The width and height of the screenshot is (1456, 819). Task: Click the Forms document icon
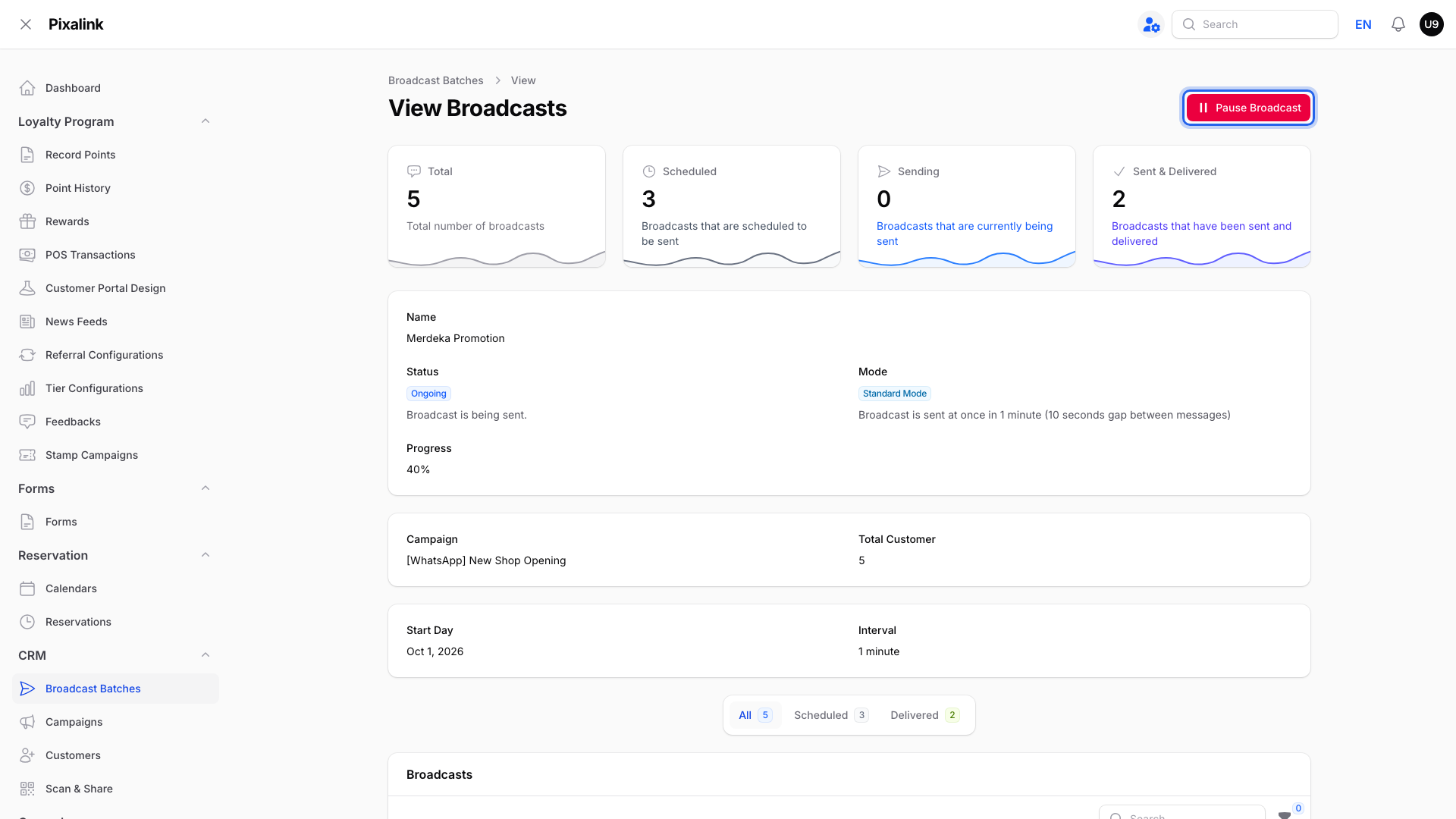pos(27,522)
